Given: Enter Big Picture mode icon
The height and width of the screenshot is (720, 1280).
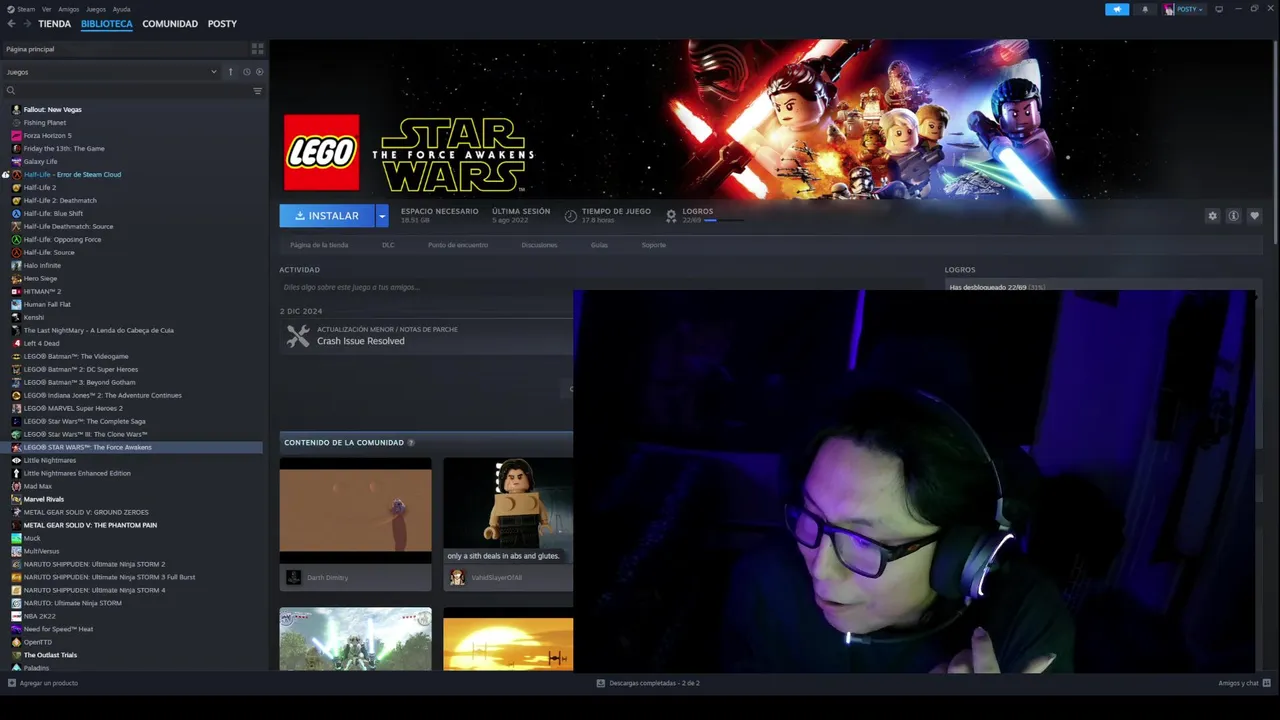Looking at the screenshot, I should 1218,9.
